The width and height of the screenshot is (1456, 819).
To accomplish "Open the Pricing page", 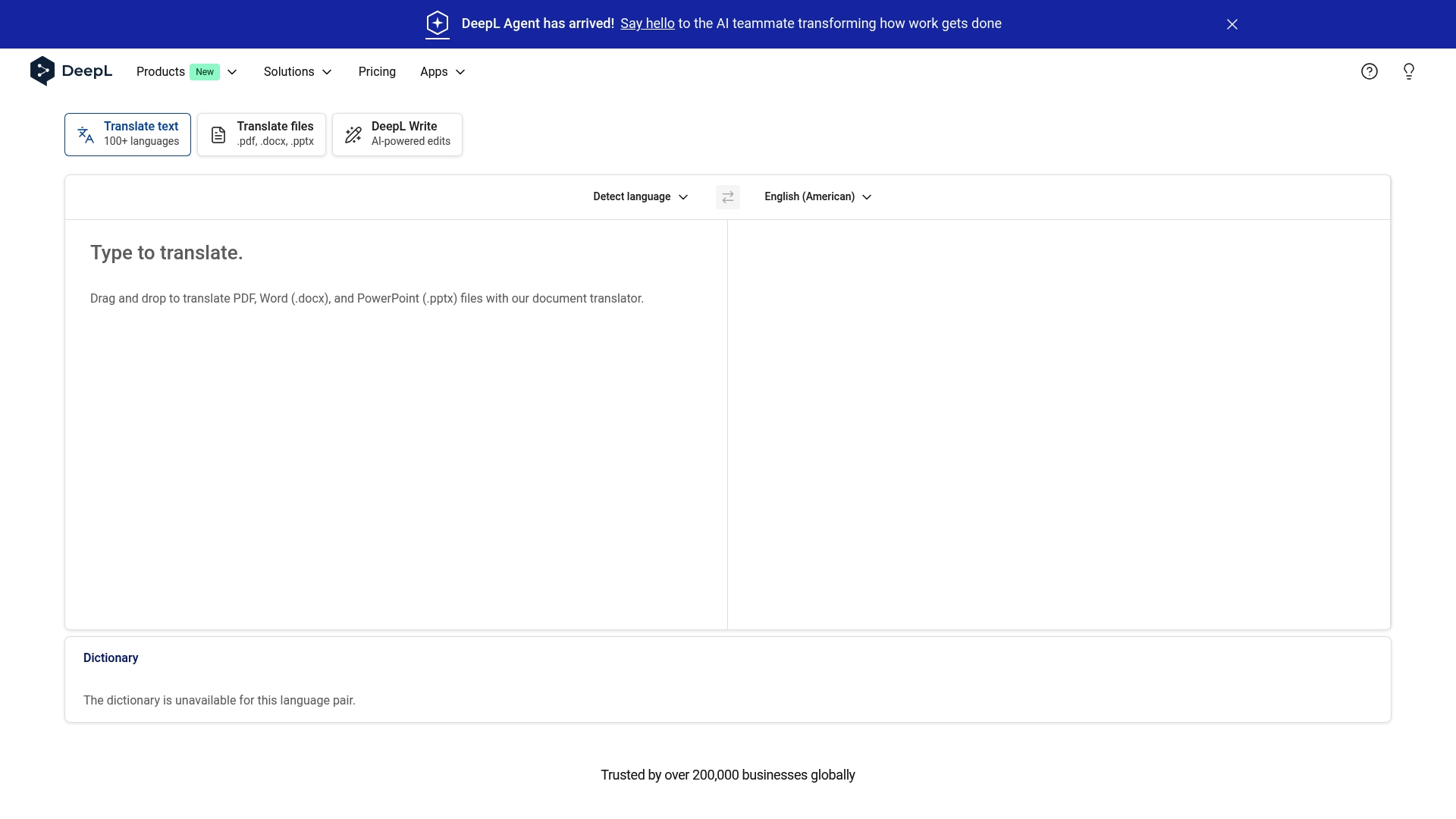I will click(377, 71).
